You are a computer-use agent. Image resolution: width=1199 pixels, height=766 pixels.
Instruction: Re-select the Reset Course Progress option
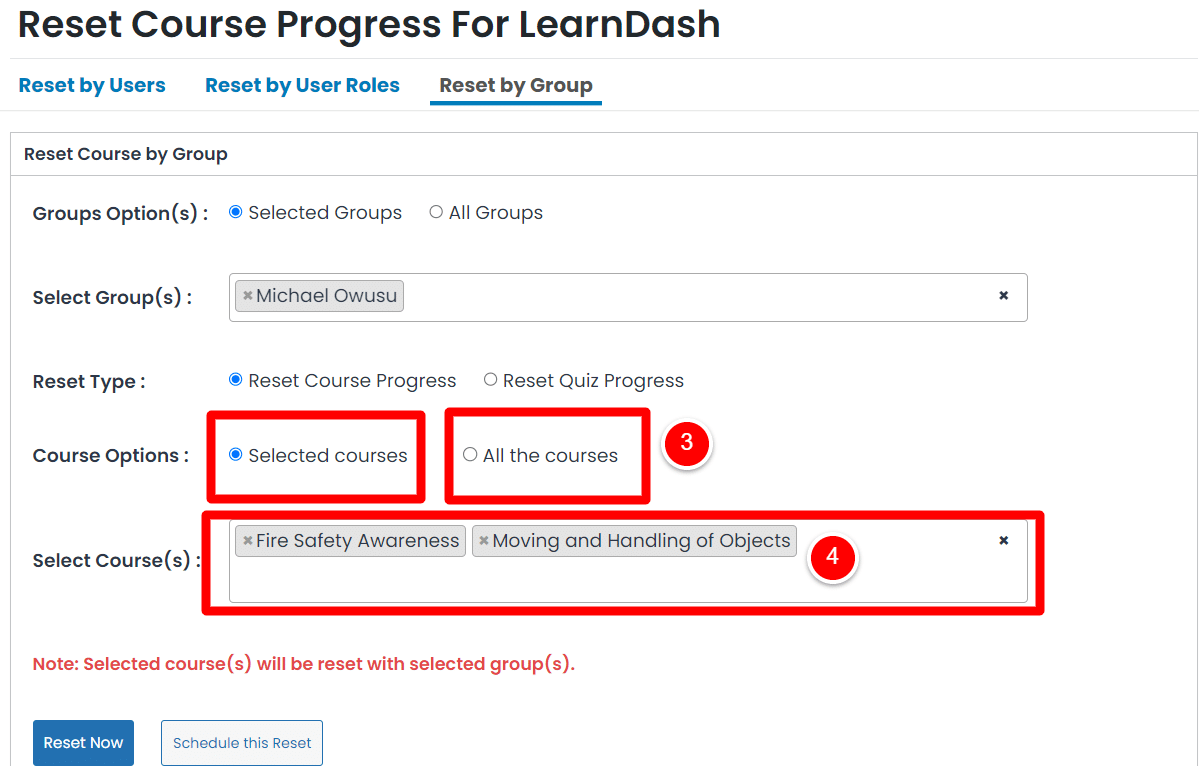tap(234, 379)
